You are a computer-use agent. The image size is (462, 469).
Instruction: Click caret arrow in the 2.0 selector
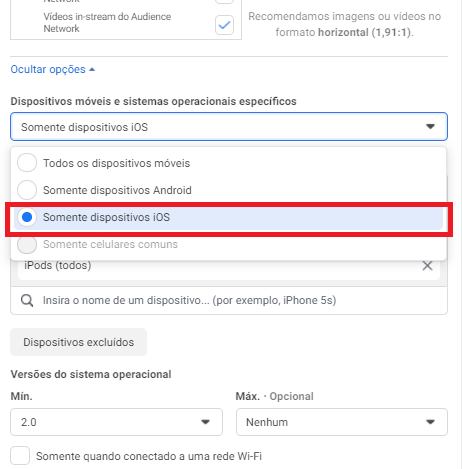tap(205, 422)
